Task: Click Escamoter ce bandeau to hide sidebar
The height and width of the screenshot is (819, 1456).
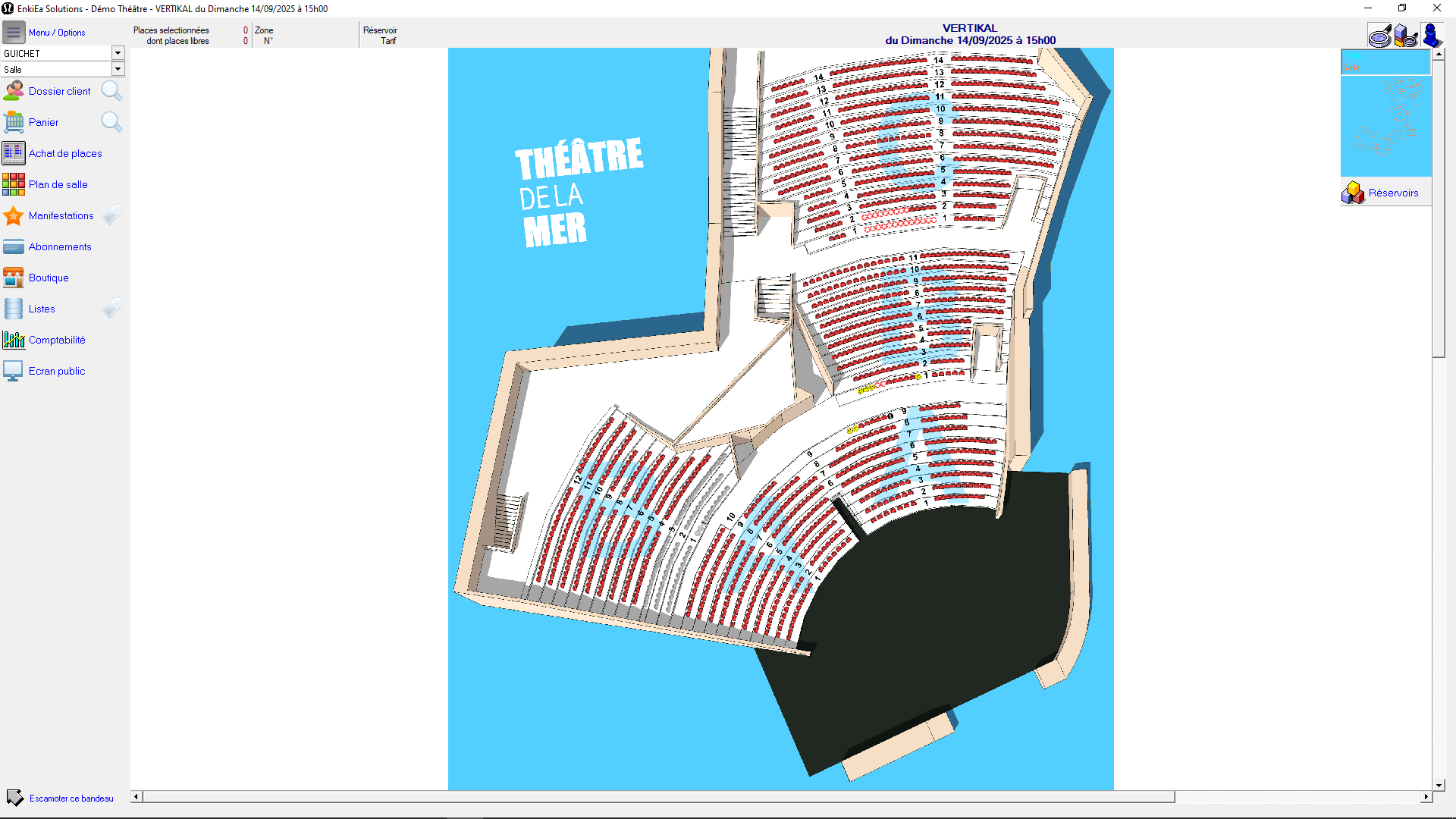Action: pos(71,798)
